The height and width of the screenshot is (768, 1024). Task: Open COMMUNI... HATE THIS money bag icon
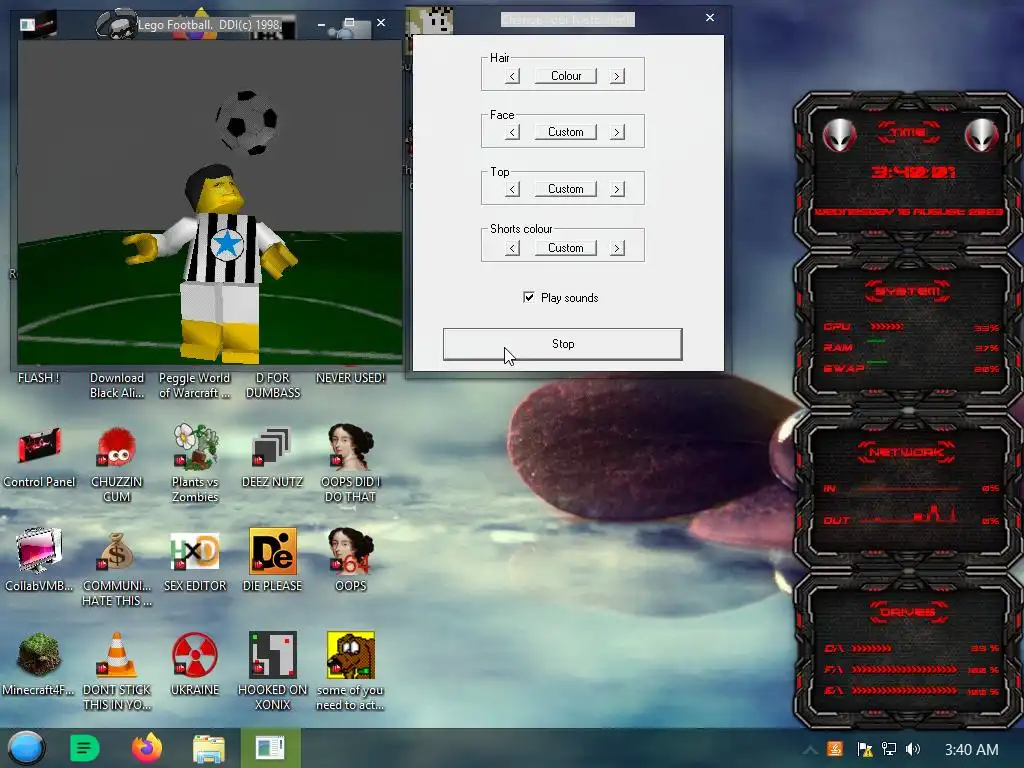(x=117, y=567)
